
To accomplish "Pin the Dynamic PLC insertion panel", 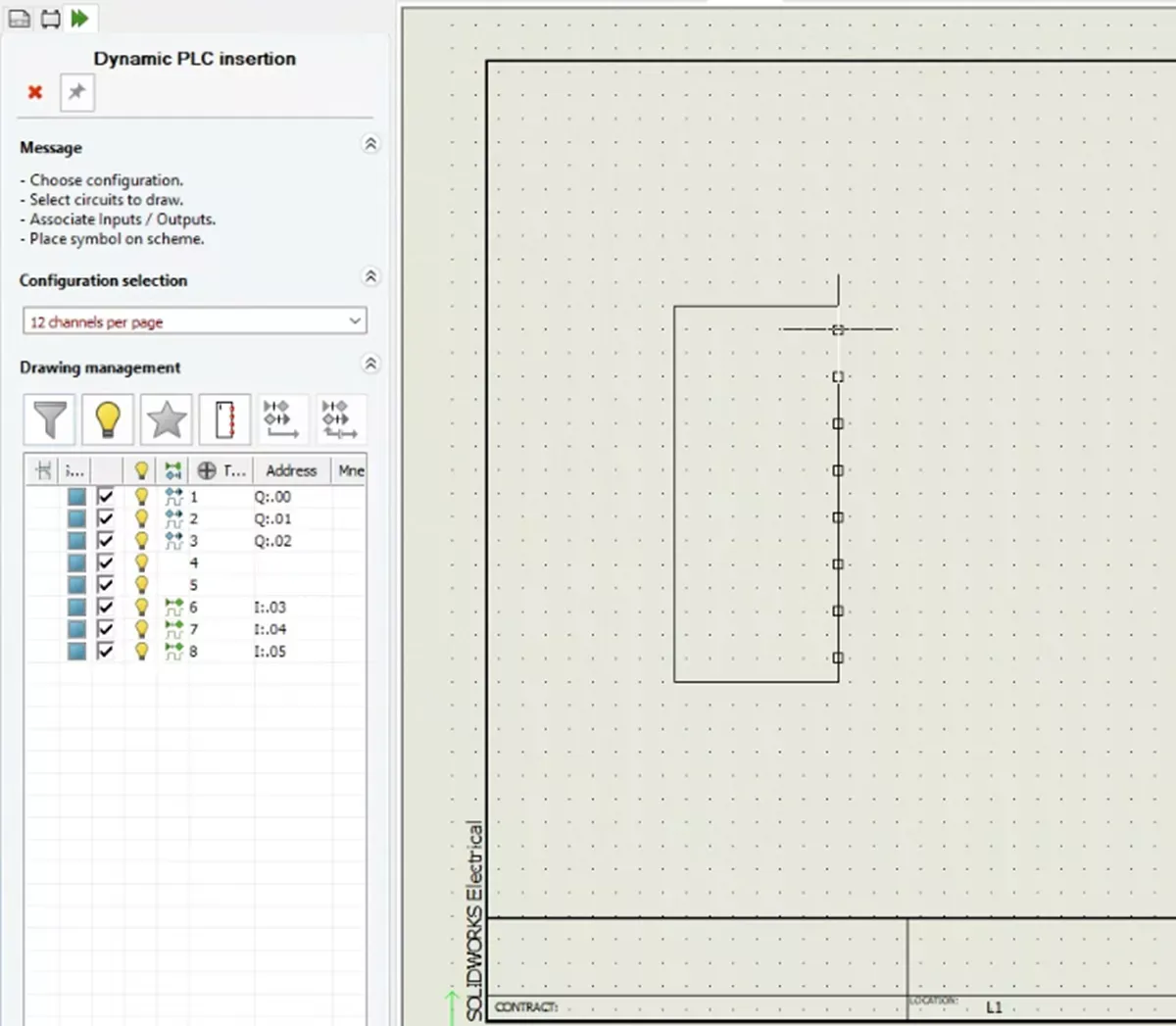I will [x=76, y=92].
